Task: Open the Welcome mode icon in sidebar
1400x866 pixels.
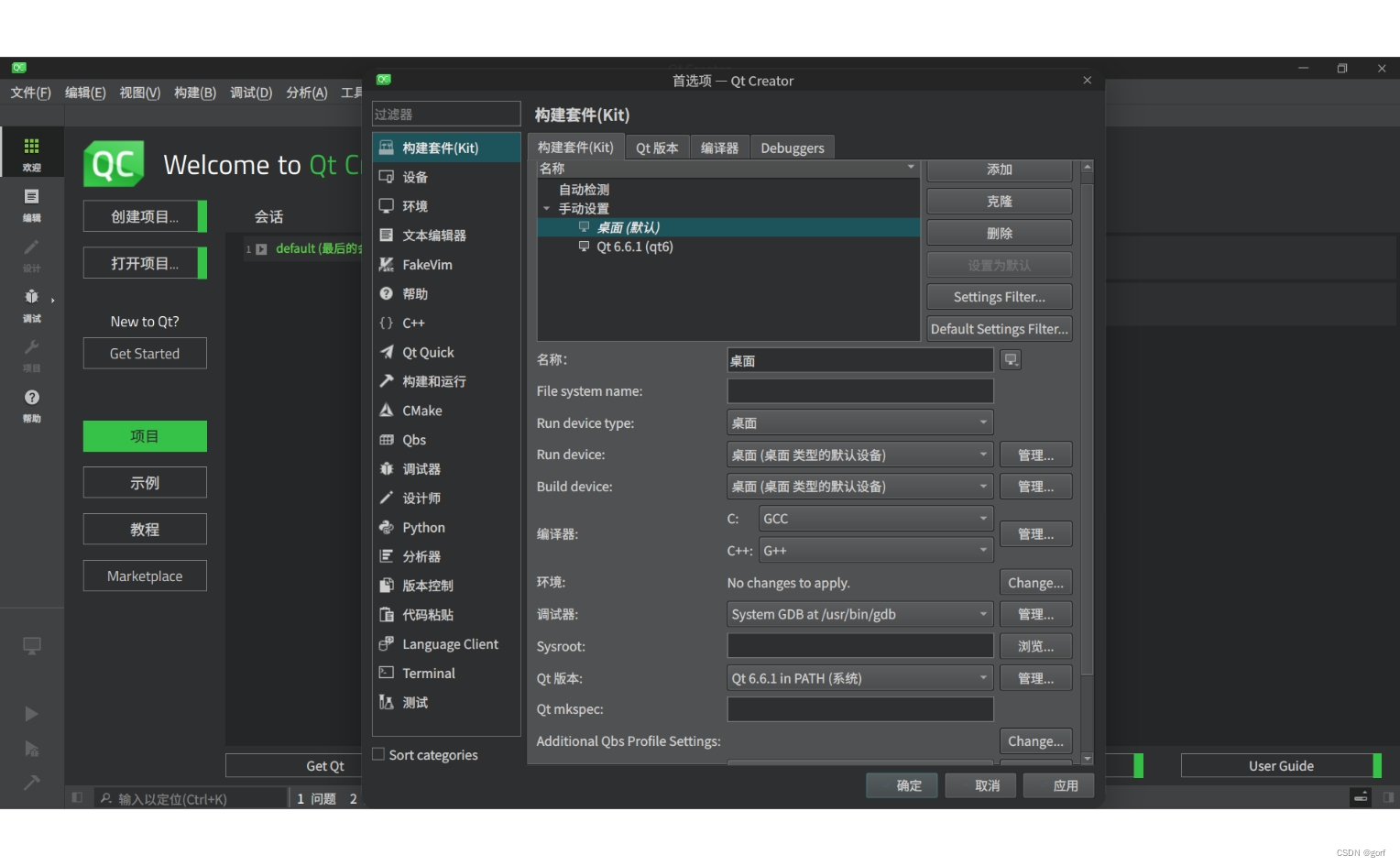Action: 31,152
